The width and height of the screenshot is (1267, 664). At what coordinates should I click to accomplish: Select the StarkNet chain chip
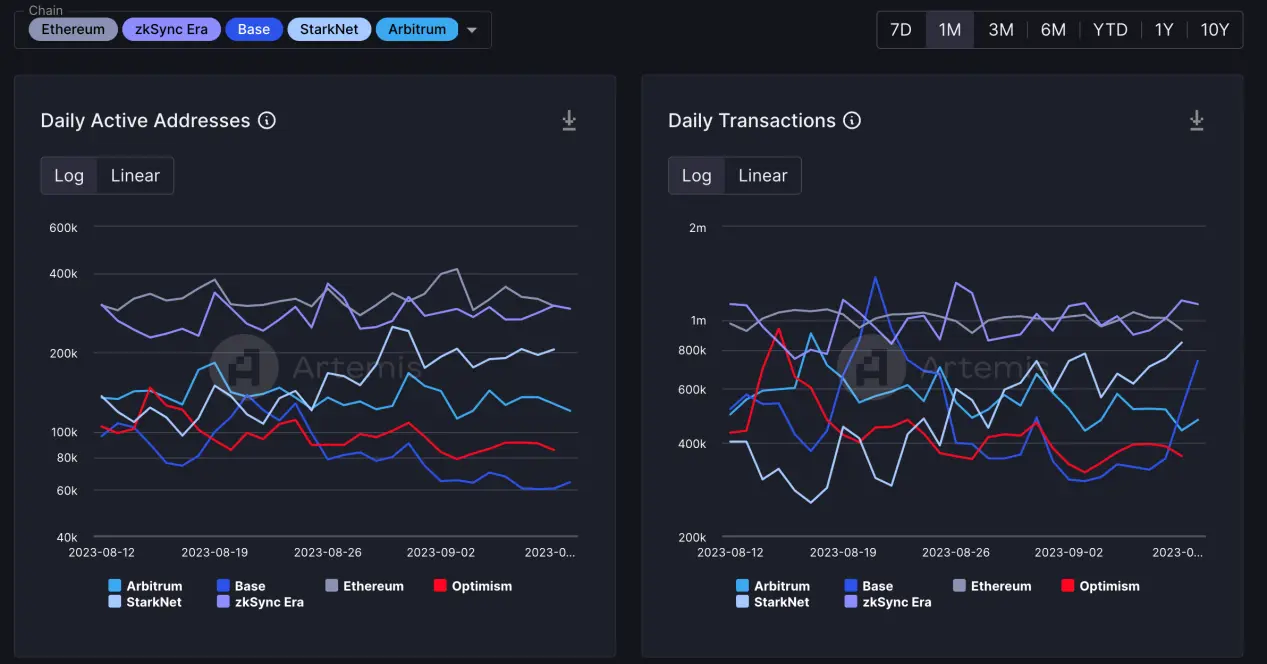click(x=329, y=29)
